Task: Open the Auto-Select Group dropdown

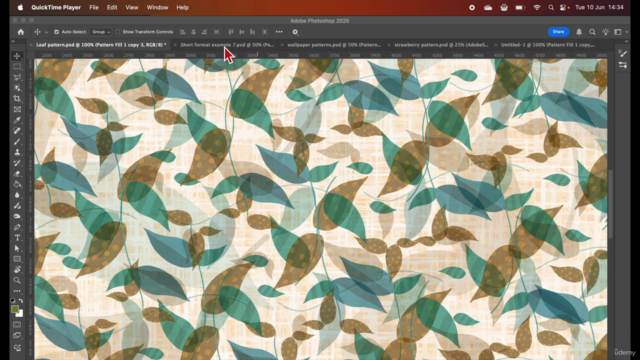Action: click(x=101, y=32)
